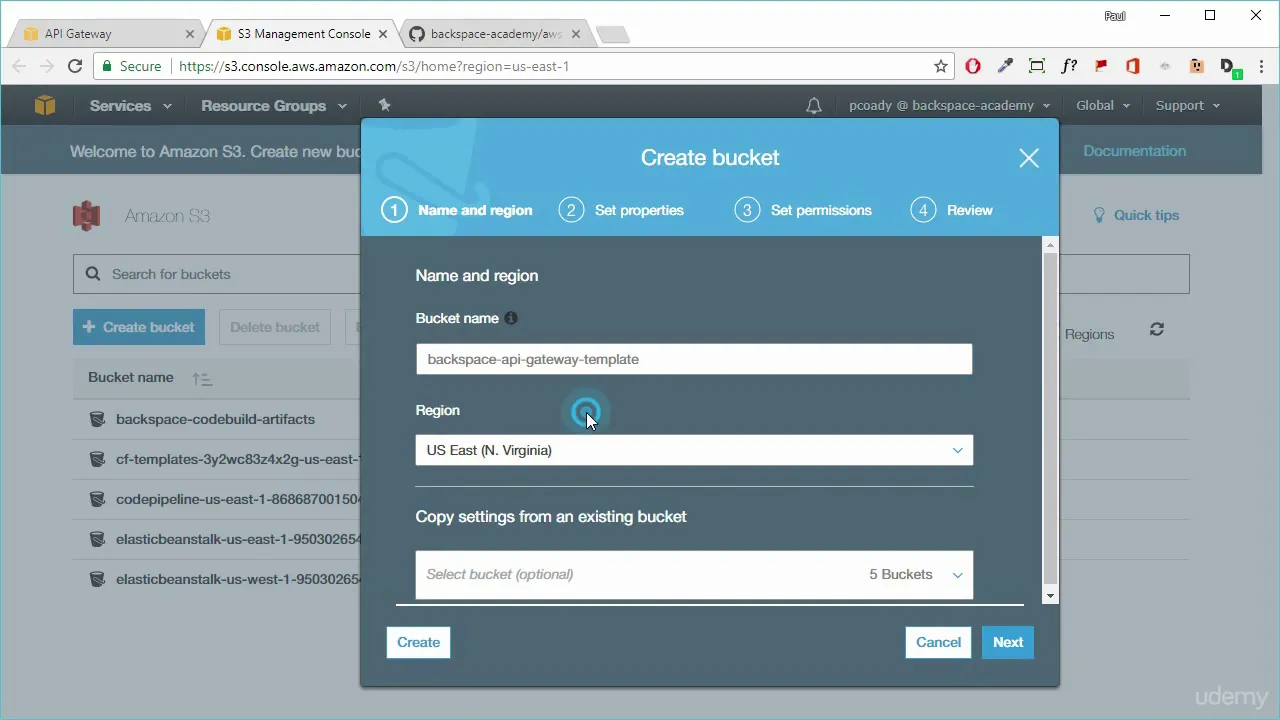Click the Quick tips lightbulb icon
This screenshot has width=1280, height=720.
(1099, 215)
